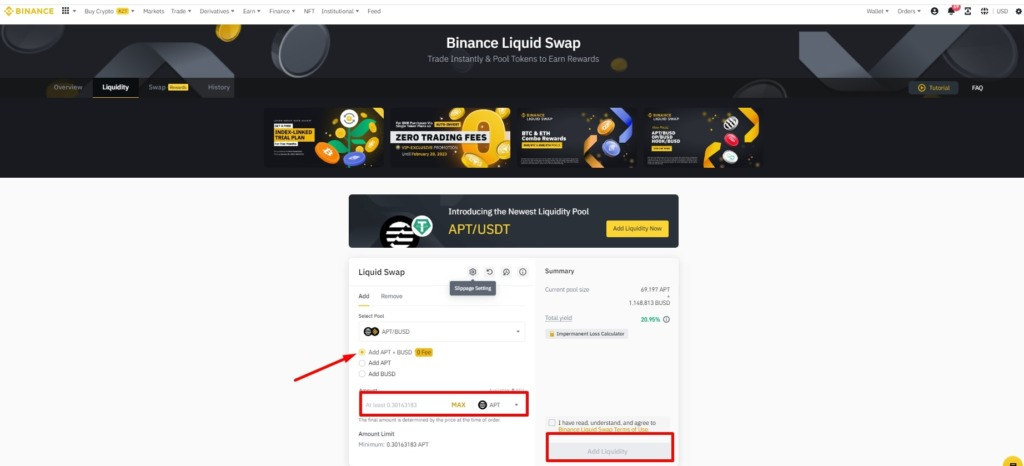Click the history refresh icon in Liquid Swap
The width and height of the screenshot is (1024, 466).
(489, 272)
